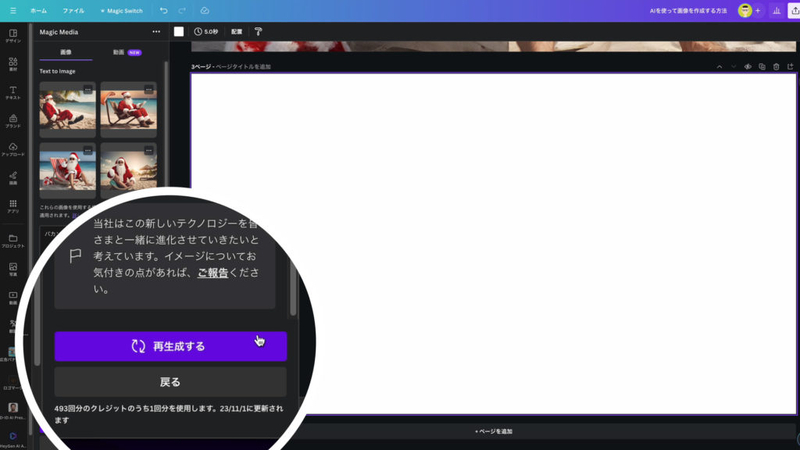The width and height of the screenshot is (800, 450).
Task: Click ページを追加 button below canvas
Action: coord(494,432)
